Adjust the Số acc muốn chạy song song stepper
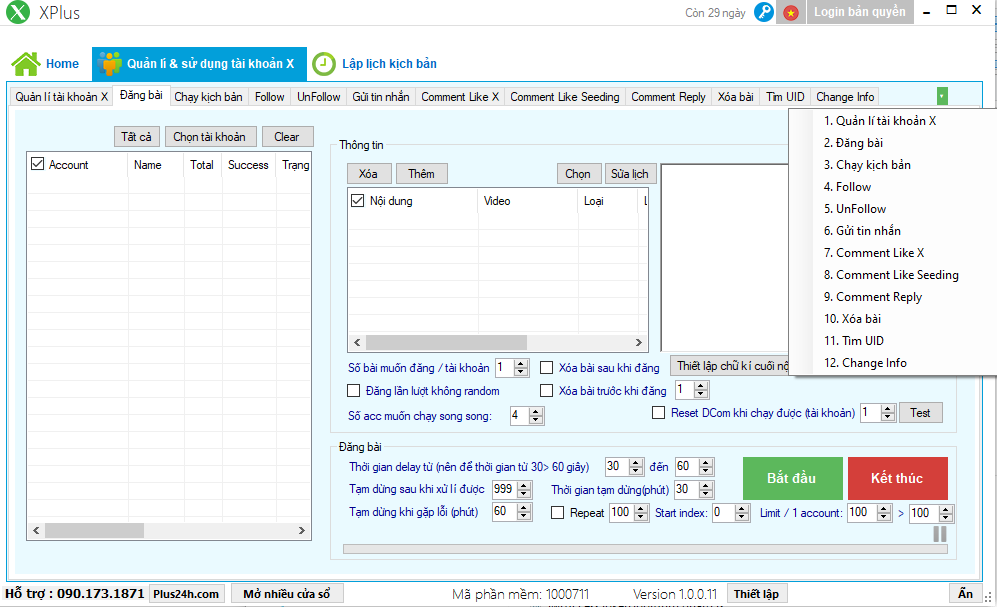 coord(536,416)
